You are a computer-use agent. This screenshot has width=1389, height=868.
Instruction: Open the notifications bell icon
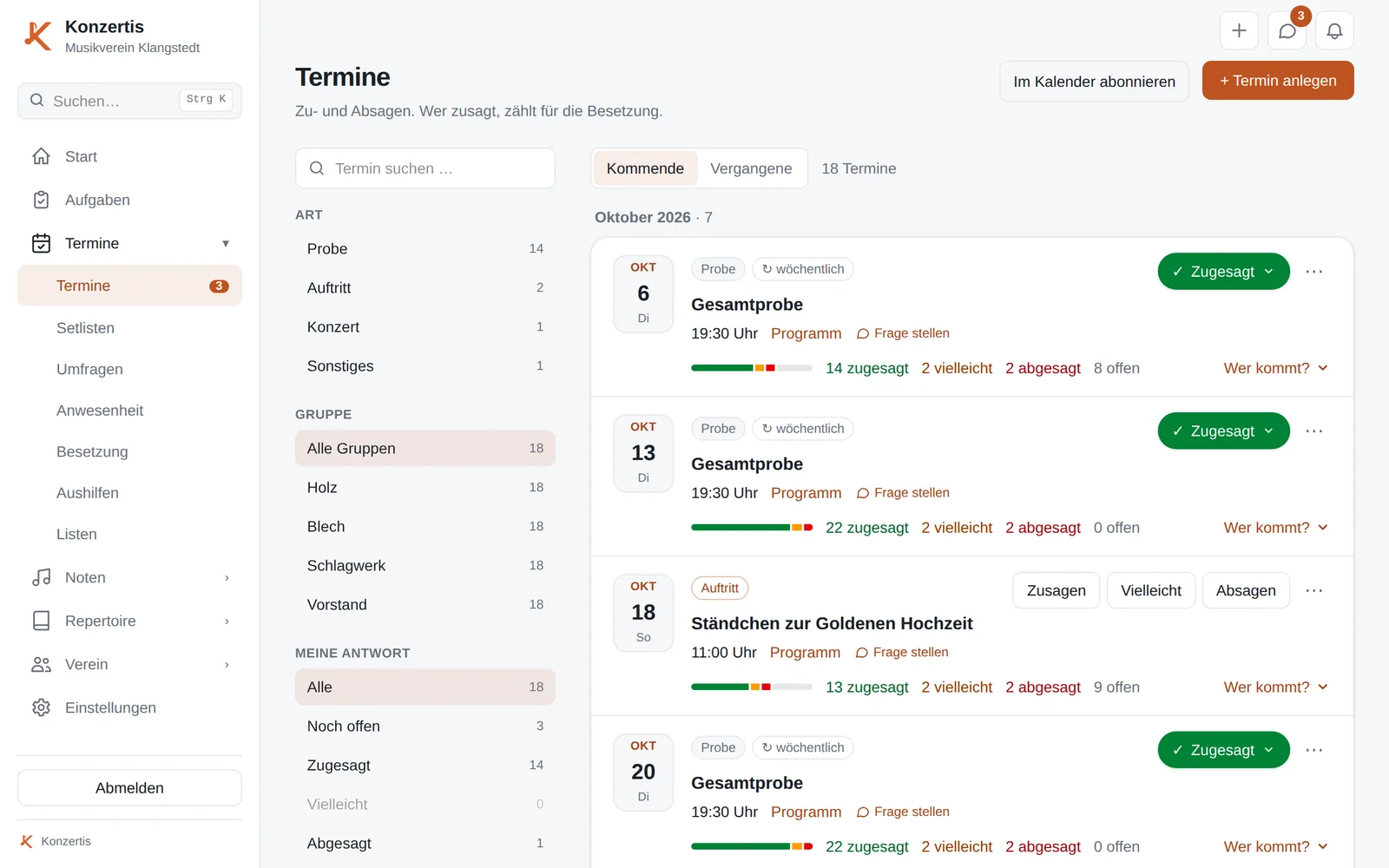[x=1334, y=31]
